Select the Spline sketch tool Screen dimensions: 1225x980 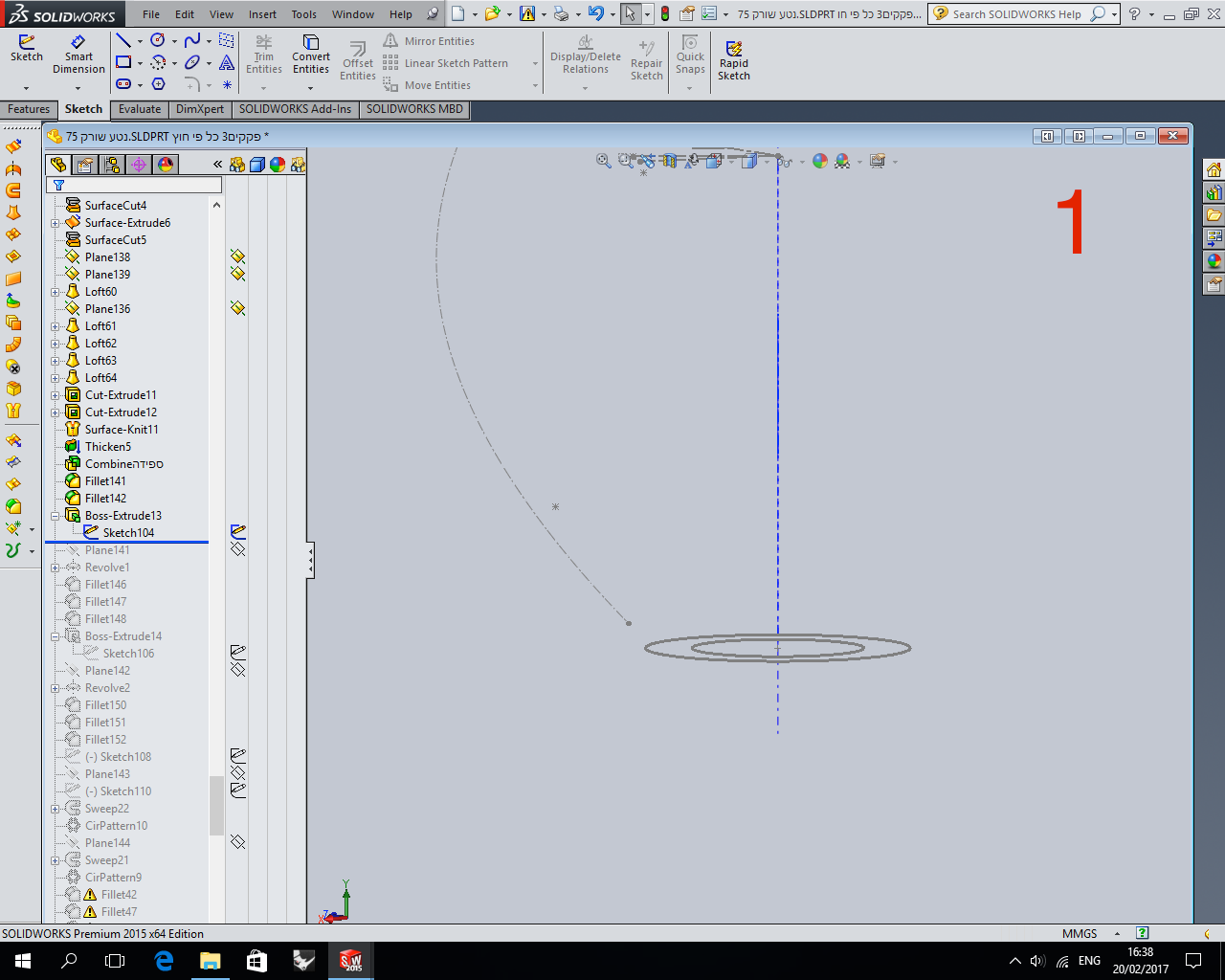tap(192, 41)
